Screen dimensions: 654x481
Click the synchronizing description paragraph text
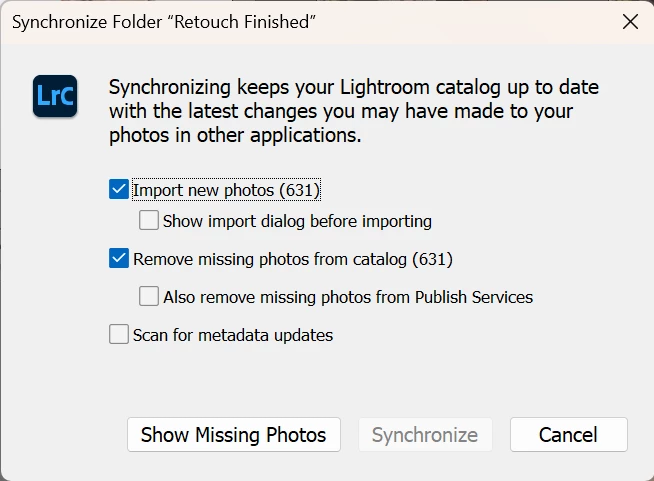click(x=340, y=110)
